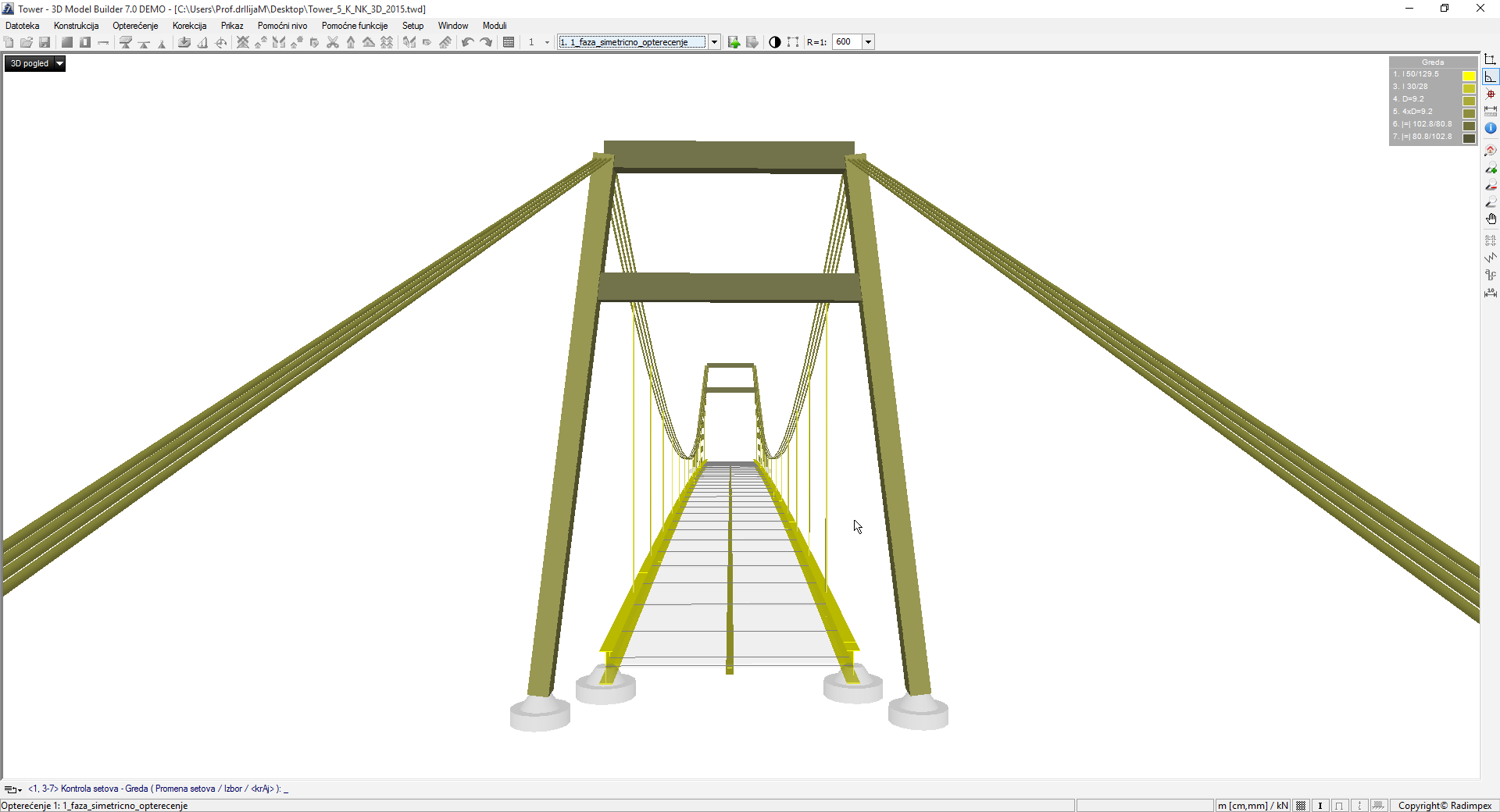Viewport: 1500px width, 812px height.
Task: Click the Open file folder icon
Action: point(27,42)
